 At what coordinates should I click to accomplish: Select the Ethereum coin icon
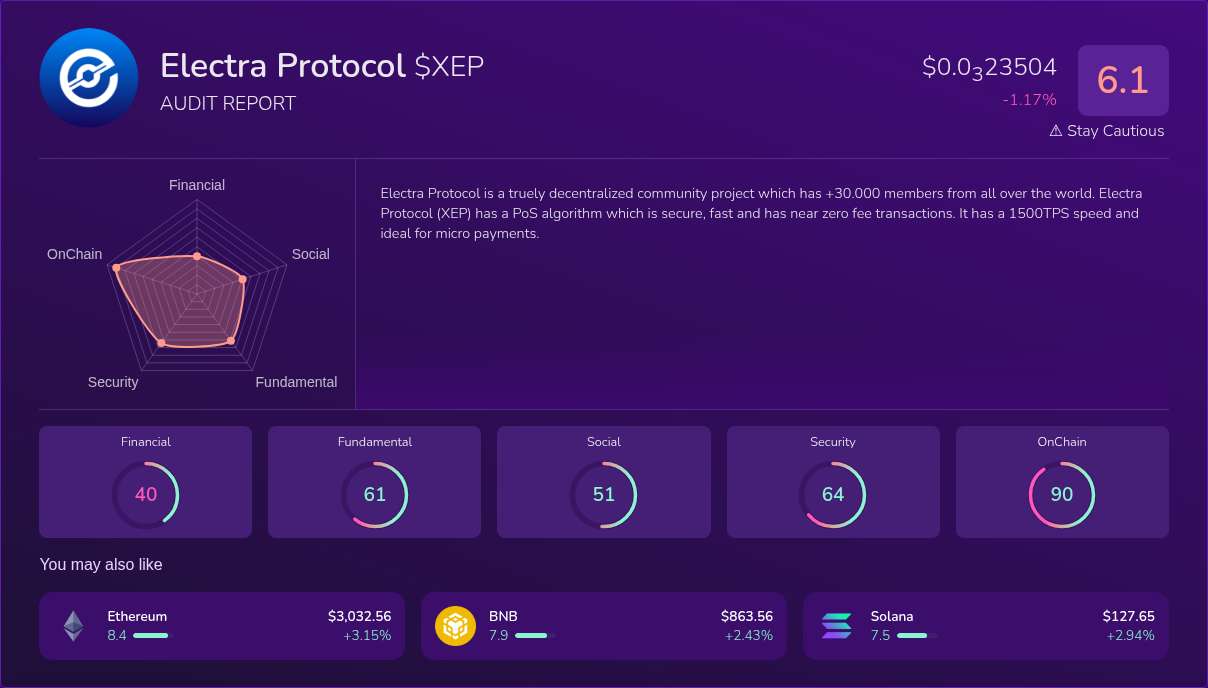click(x=72, y=624)
